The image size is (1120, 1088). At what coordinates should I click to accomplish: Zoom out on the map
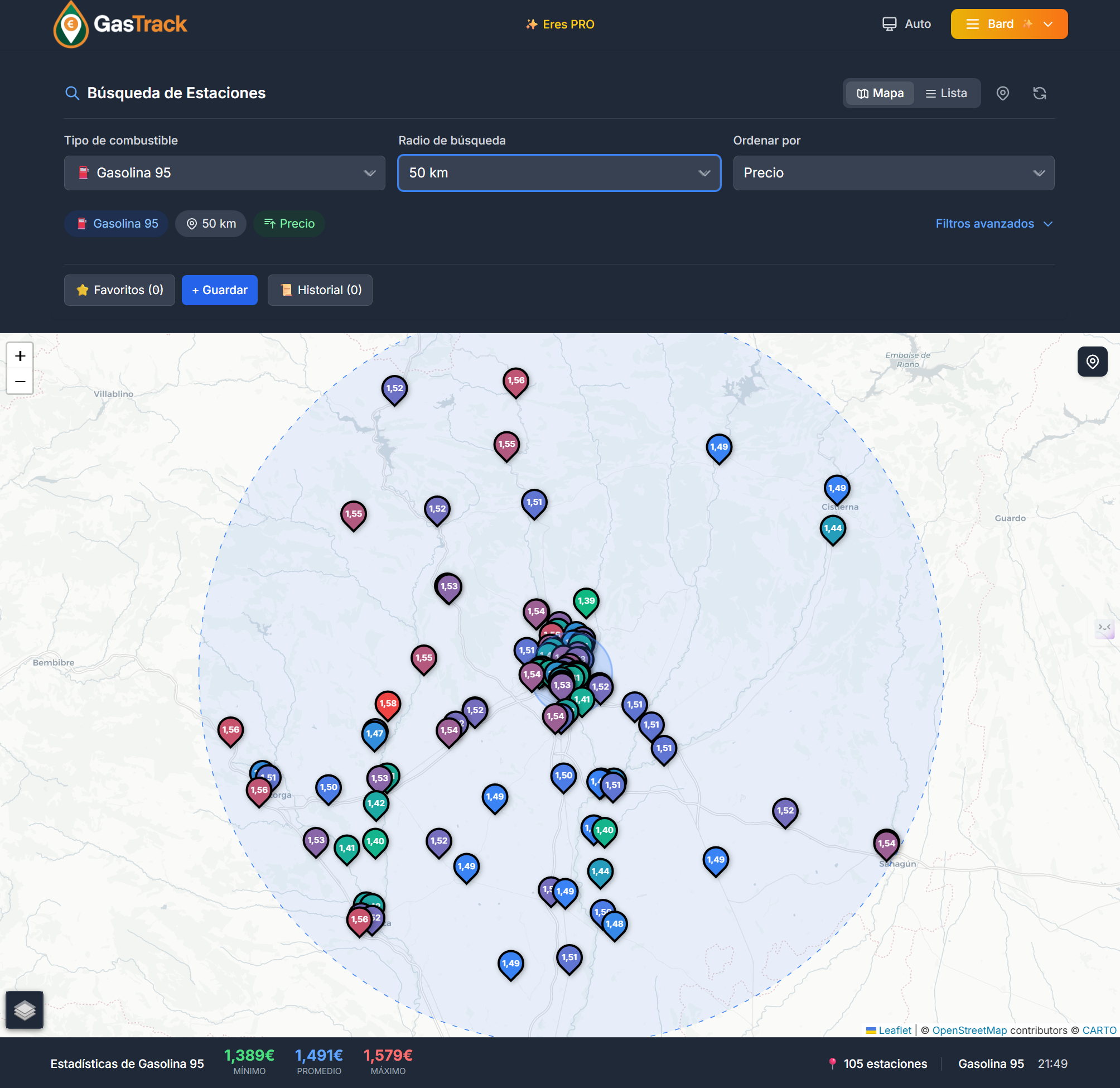click(20, 381)
